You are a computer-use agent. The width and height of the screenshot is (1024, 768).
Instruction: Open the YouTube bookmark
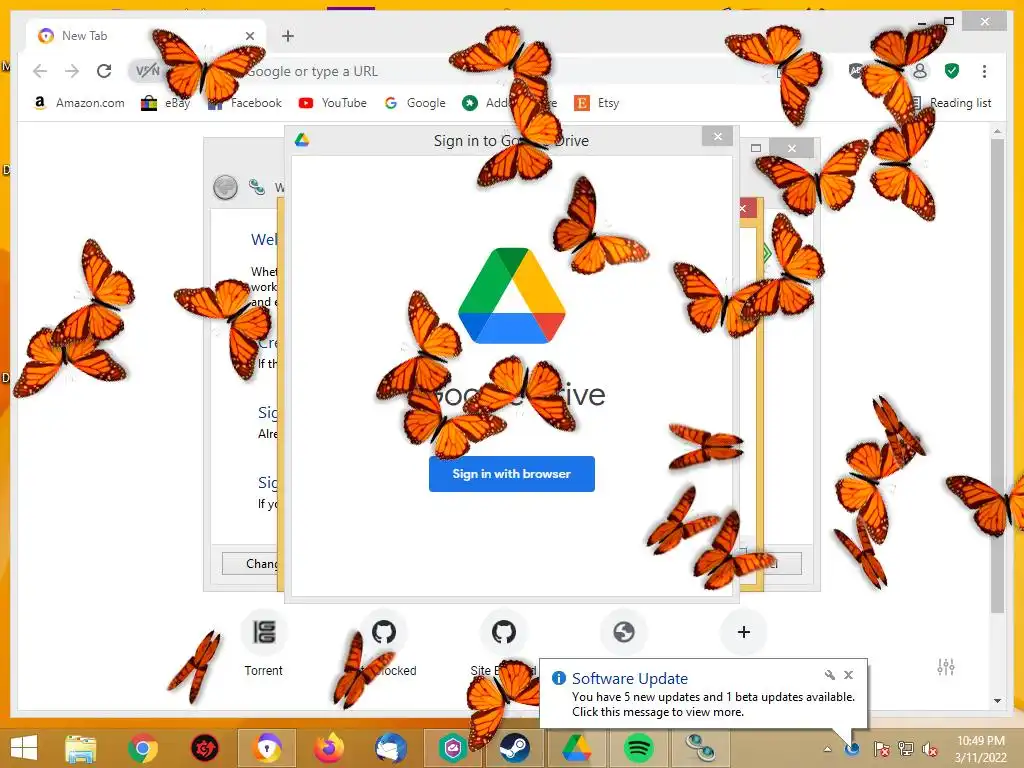tap(332, 103)
